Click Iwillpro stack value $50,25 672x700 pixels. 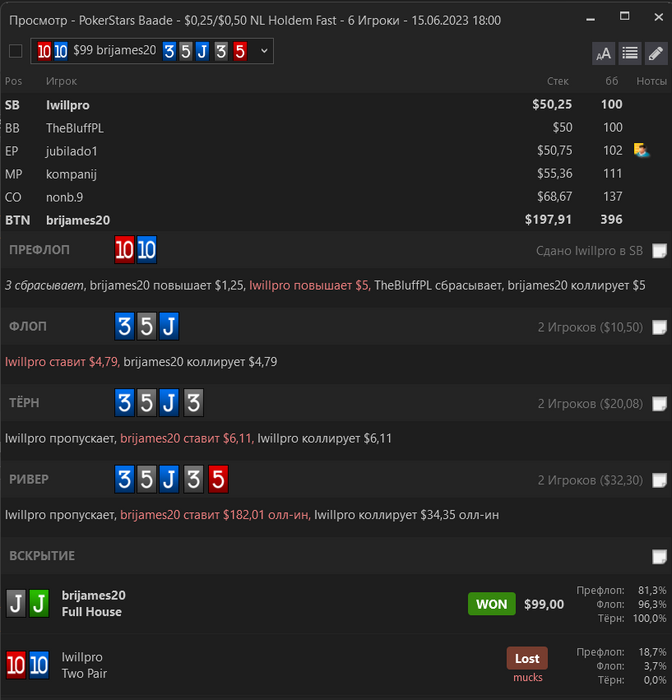click(552, 104)
